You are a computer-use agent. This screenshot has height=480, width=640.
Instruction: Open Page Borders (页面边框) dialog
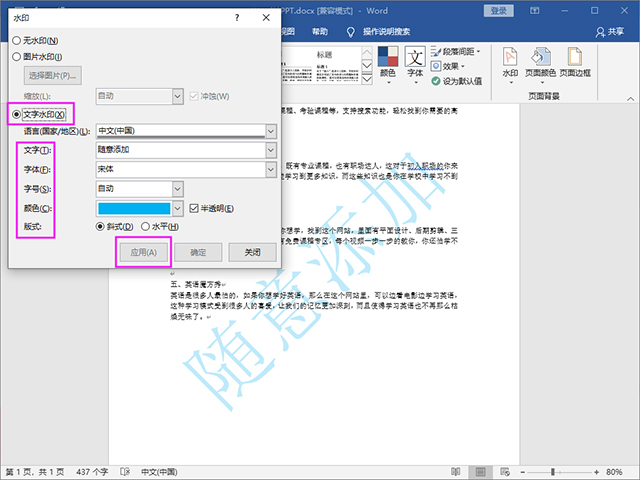coord(575,62)
